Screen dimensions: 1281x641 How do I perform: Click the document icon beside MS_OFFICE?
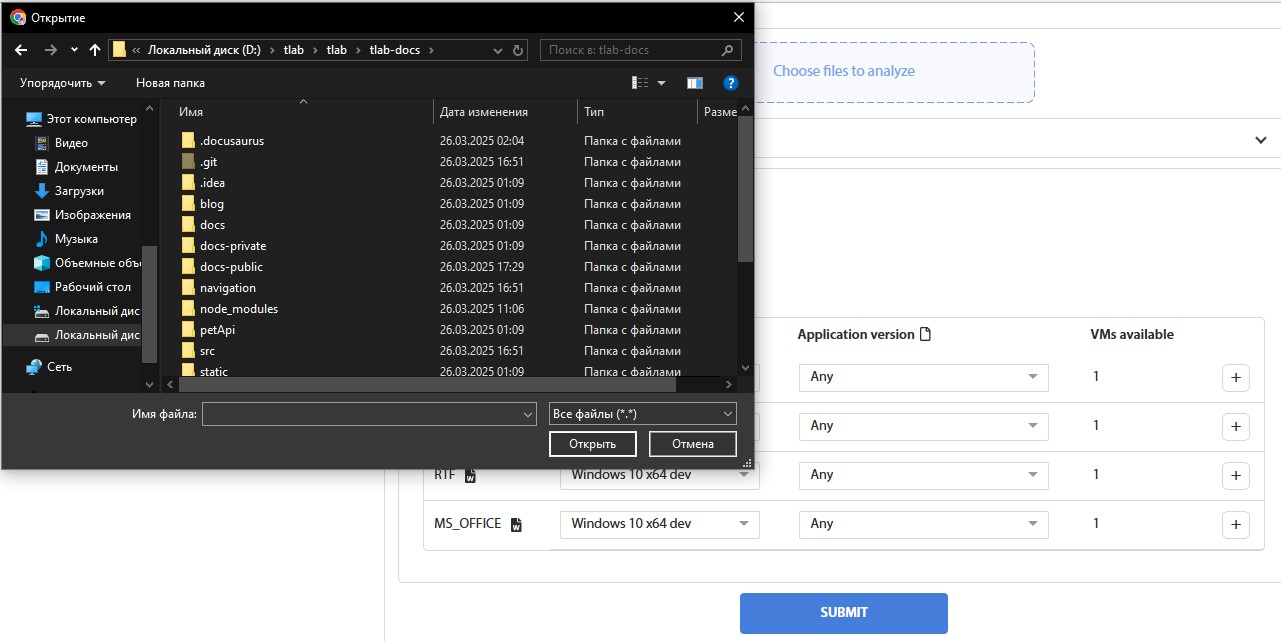click(x=515, y=523)
